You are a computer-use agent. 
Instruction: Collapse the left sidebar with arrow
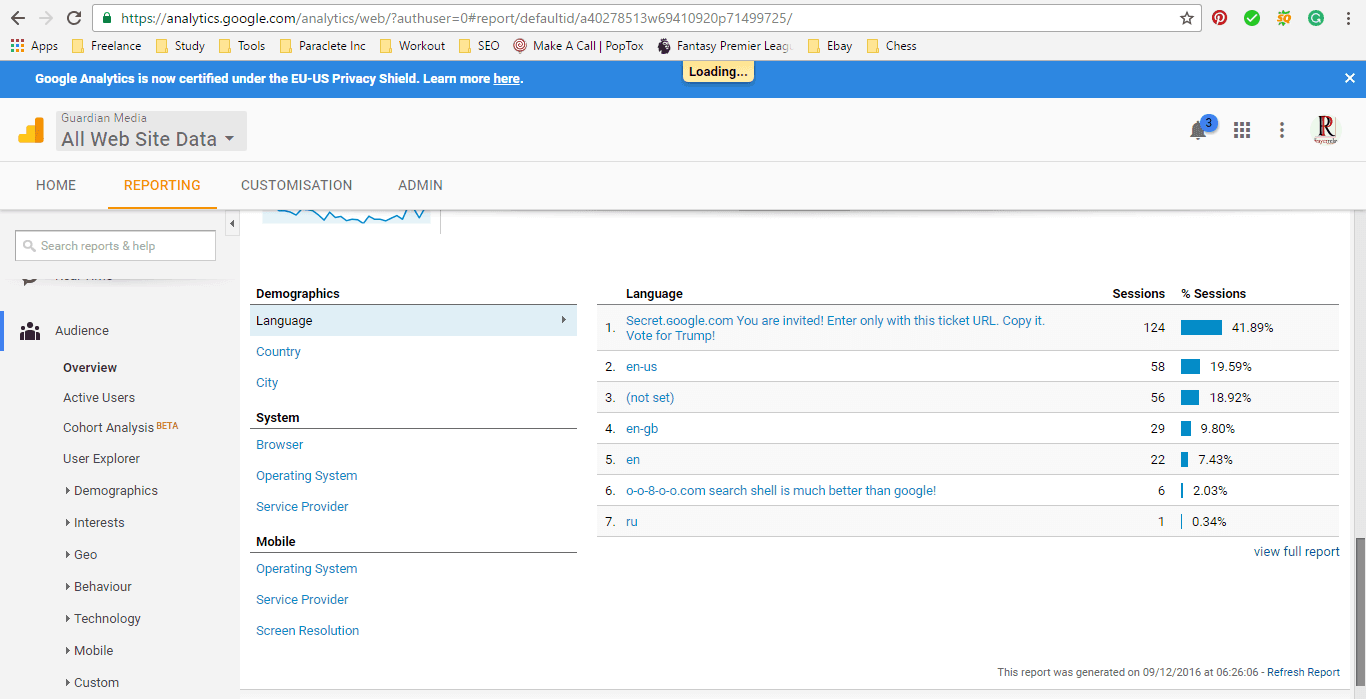(232, 223)
